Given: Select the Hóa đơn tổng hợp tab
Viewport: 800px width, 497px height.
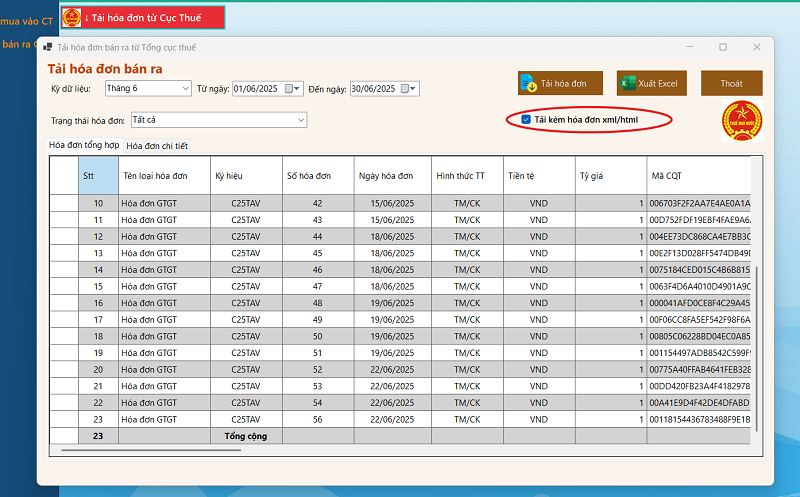Looking at the screenshot, I should tap(84, 146).
